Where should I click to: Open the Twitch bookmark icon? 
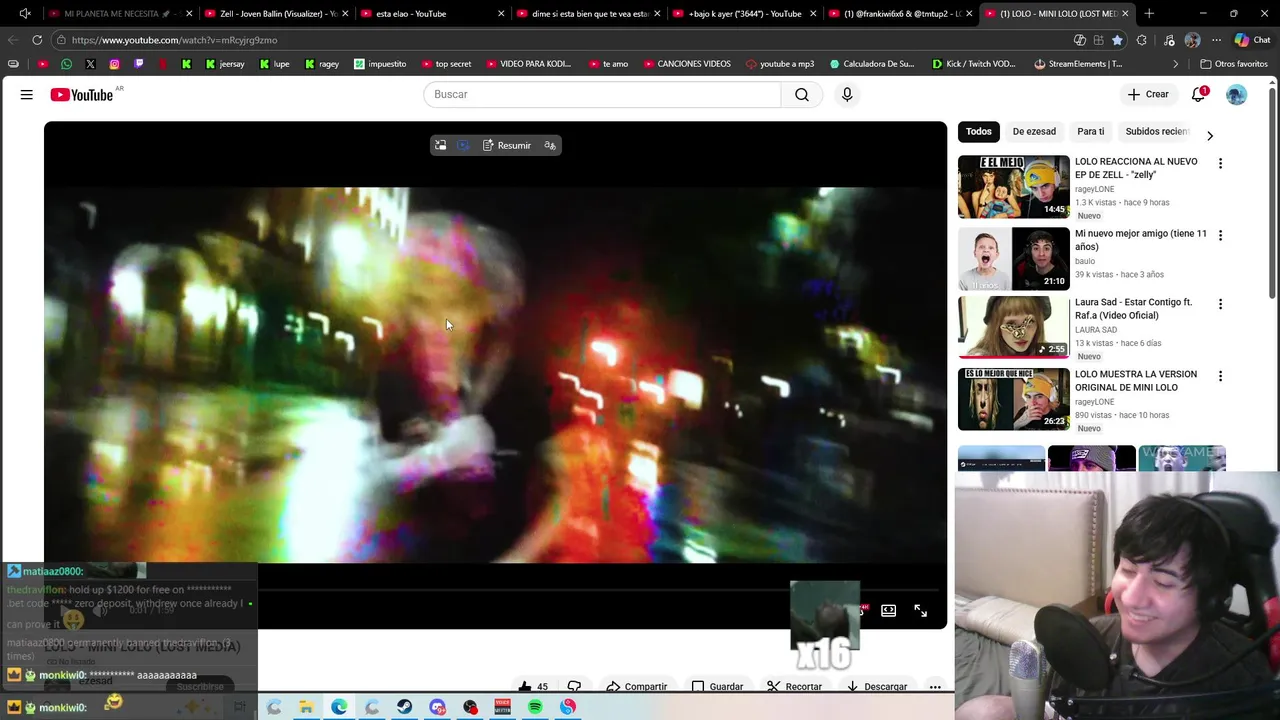click(138, 64)
